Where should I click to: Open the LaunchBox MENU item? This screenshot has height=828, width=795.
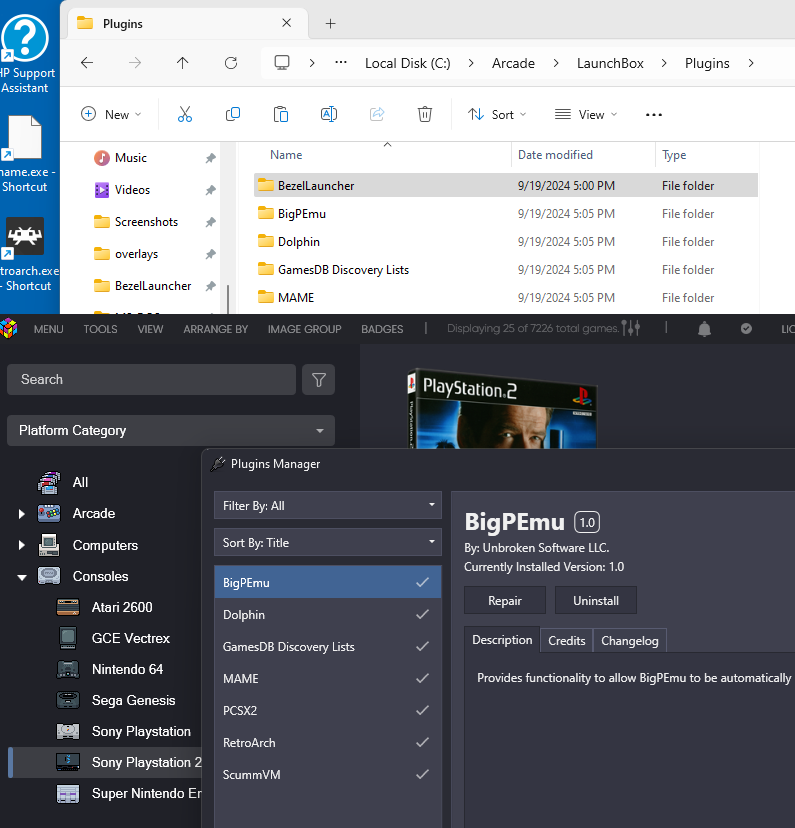point(49,329)
